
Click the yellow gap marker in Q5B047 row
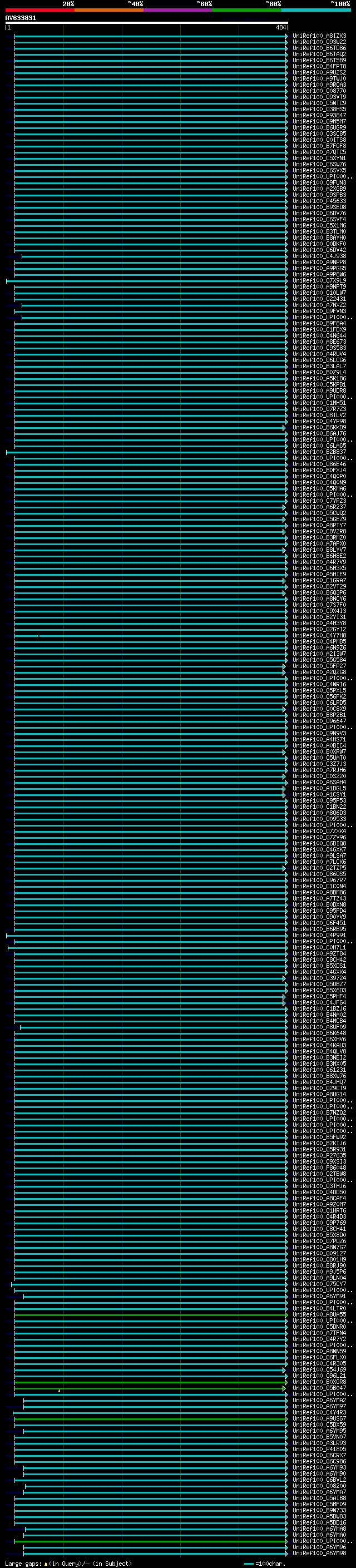coord(59,1391)
